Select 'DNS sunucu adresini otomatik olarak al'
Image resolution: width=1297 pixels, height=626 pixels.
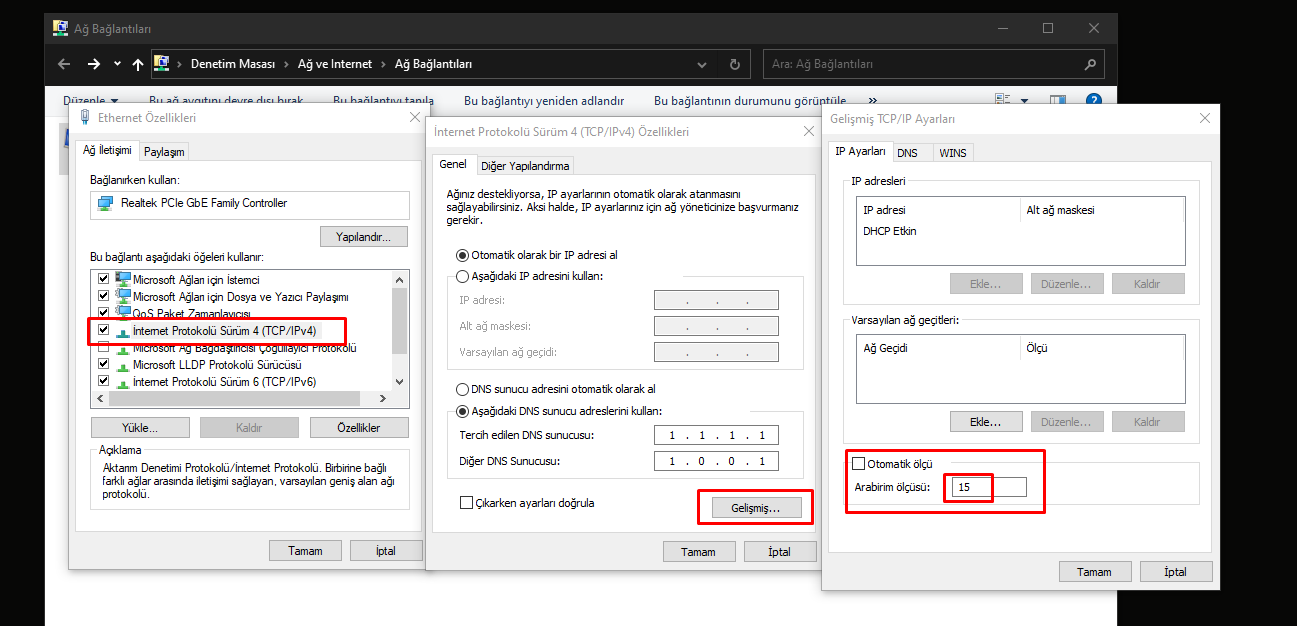coord(462,389)
